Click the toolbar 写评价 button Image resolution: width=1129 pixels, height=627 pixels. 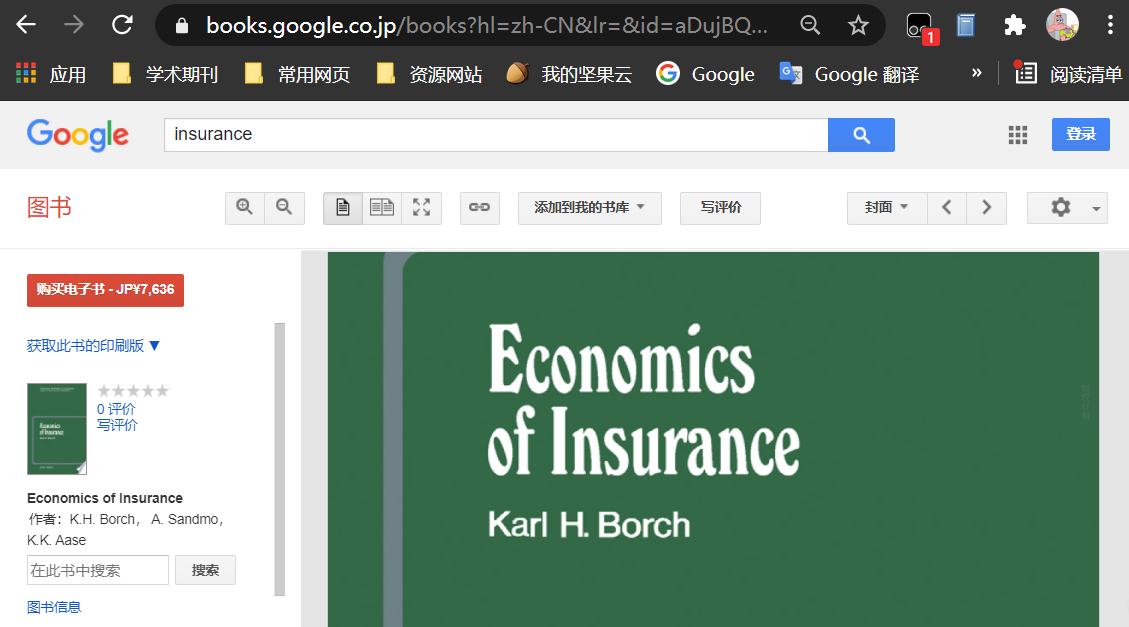coord(720,208)
